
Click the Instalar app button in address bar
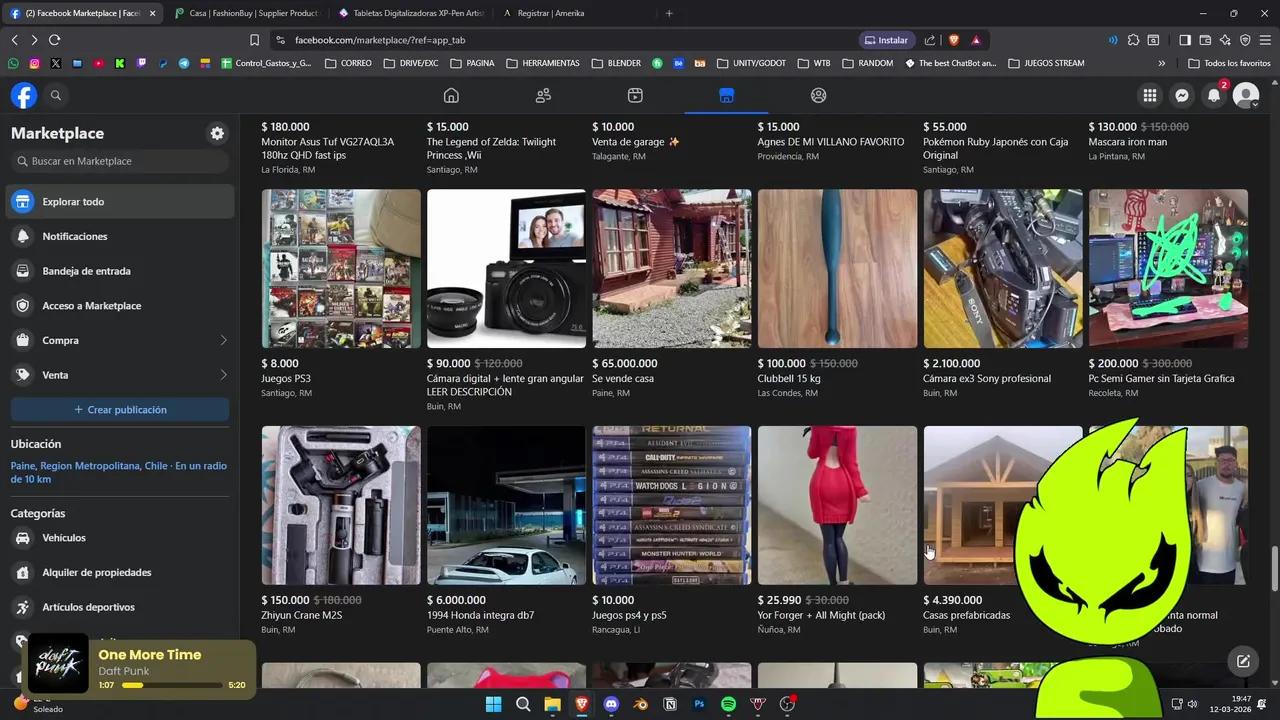pos(887,40)
